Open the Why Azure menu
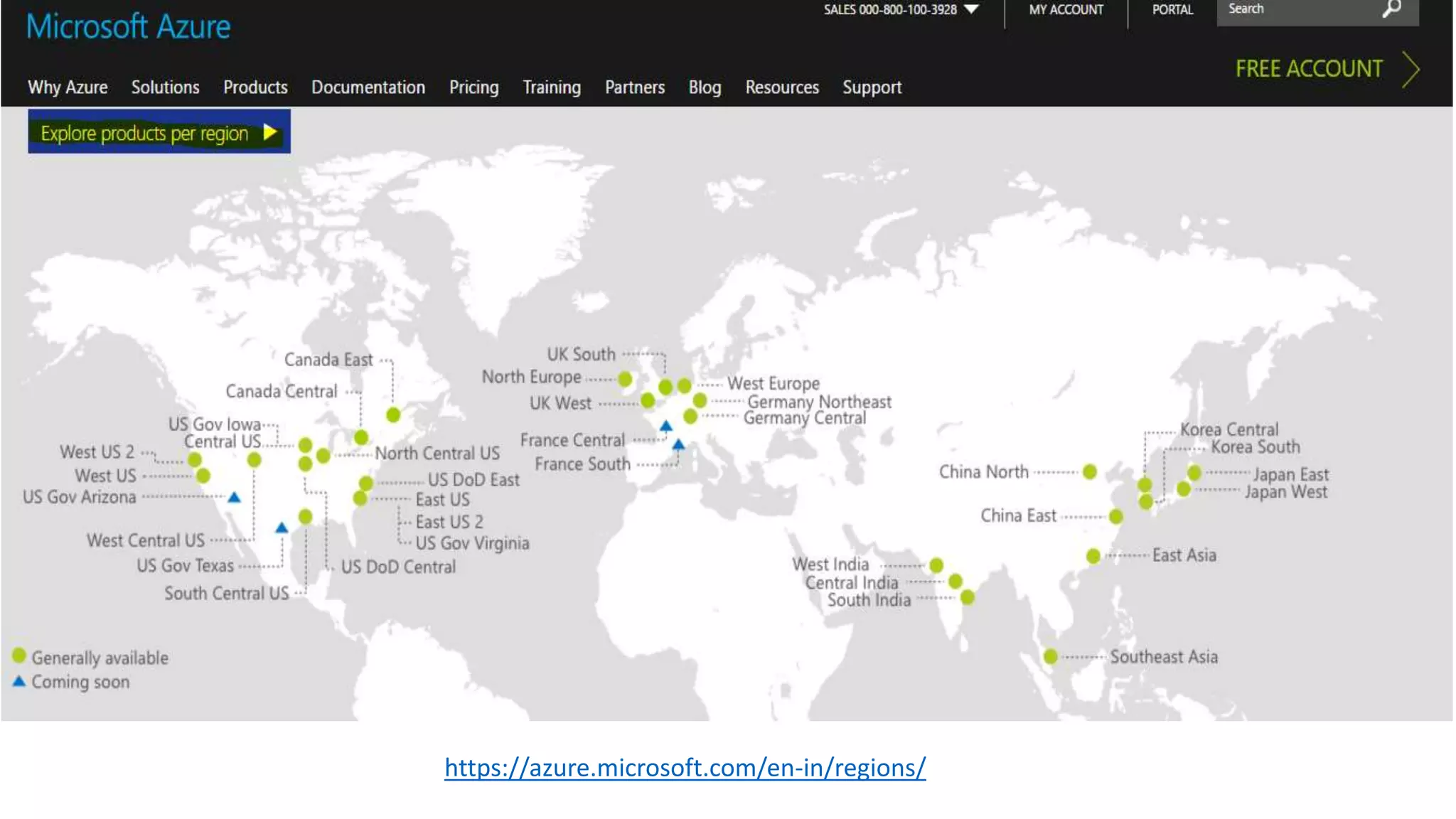The width and height of the screenshot is (1456, 819). (68, 87)
